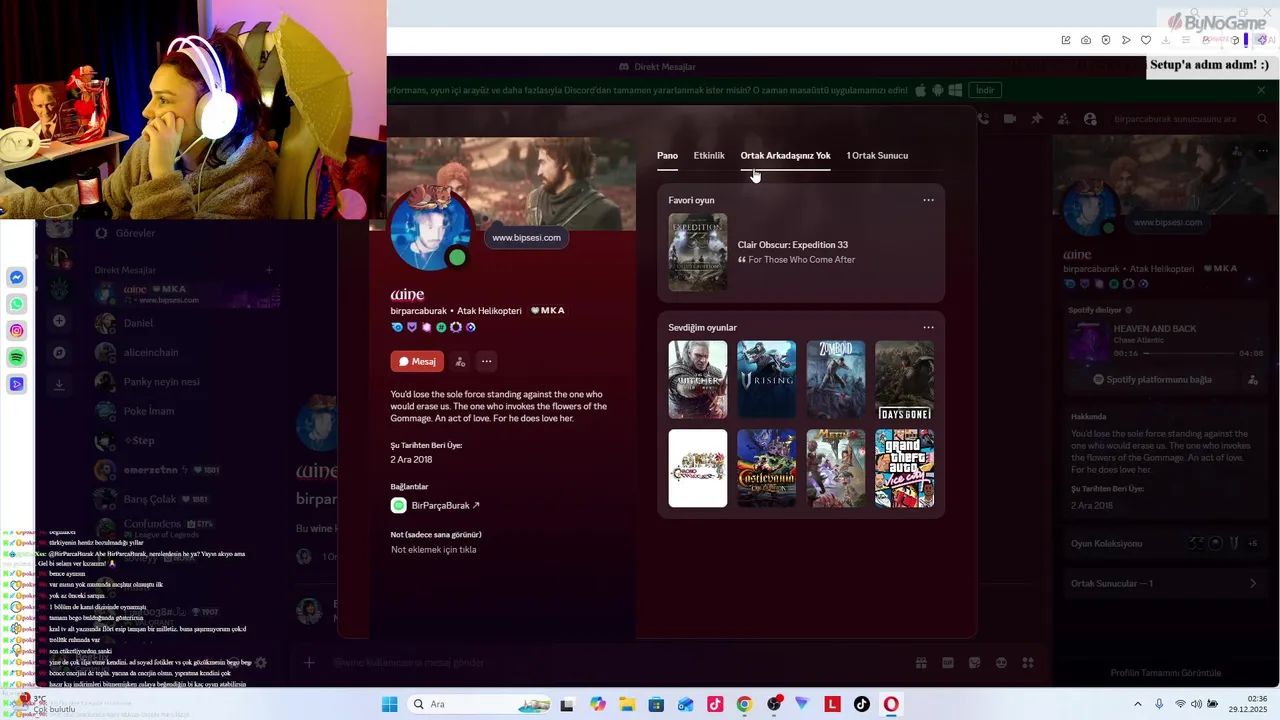Open Windows Start menu
The height and width of the screenshot is (720, 1280).
[390, 704]
